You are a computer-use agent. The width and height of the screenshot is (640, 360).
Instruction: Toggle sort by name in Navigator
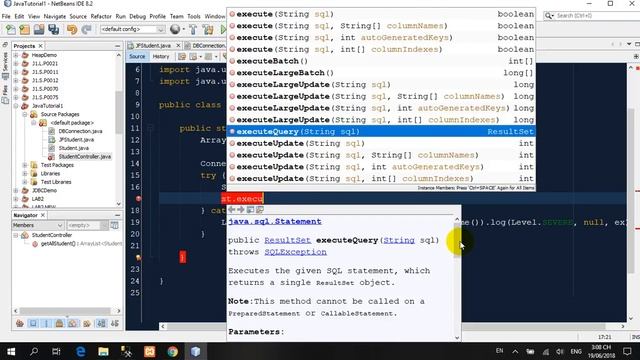[x=101, y=324]
